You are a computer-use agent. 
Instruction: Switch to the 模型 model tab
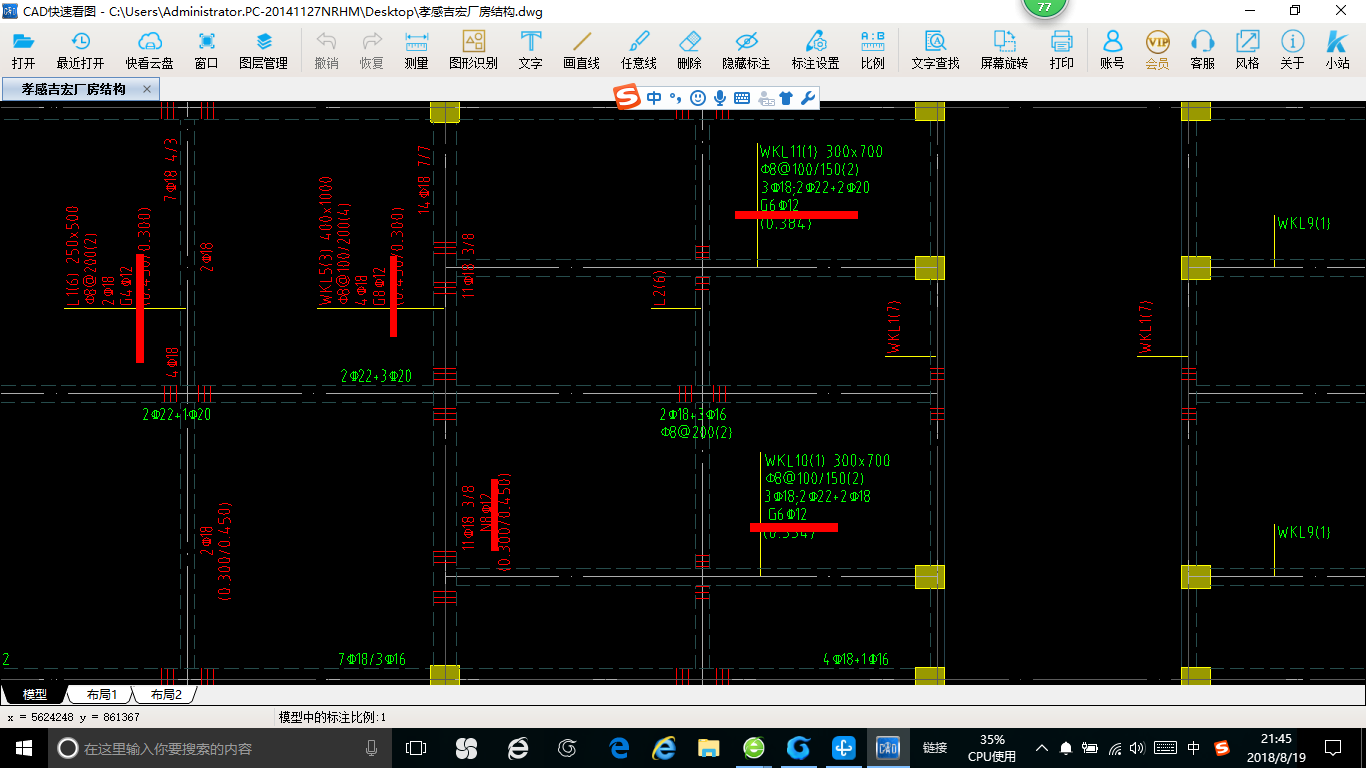34,694
